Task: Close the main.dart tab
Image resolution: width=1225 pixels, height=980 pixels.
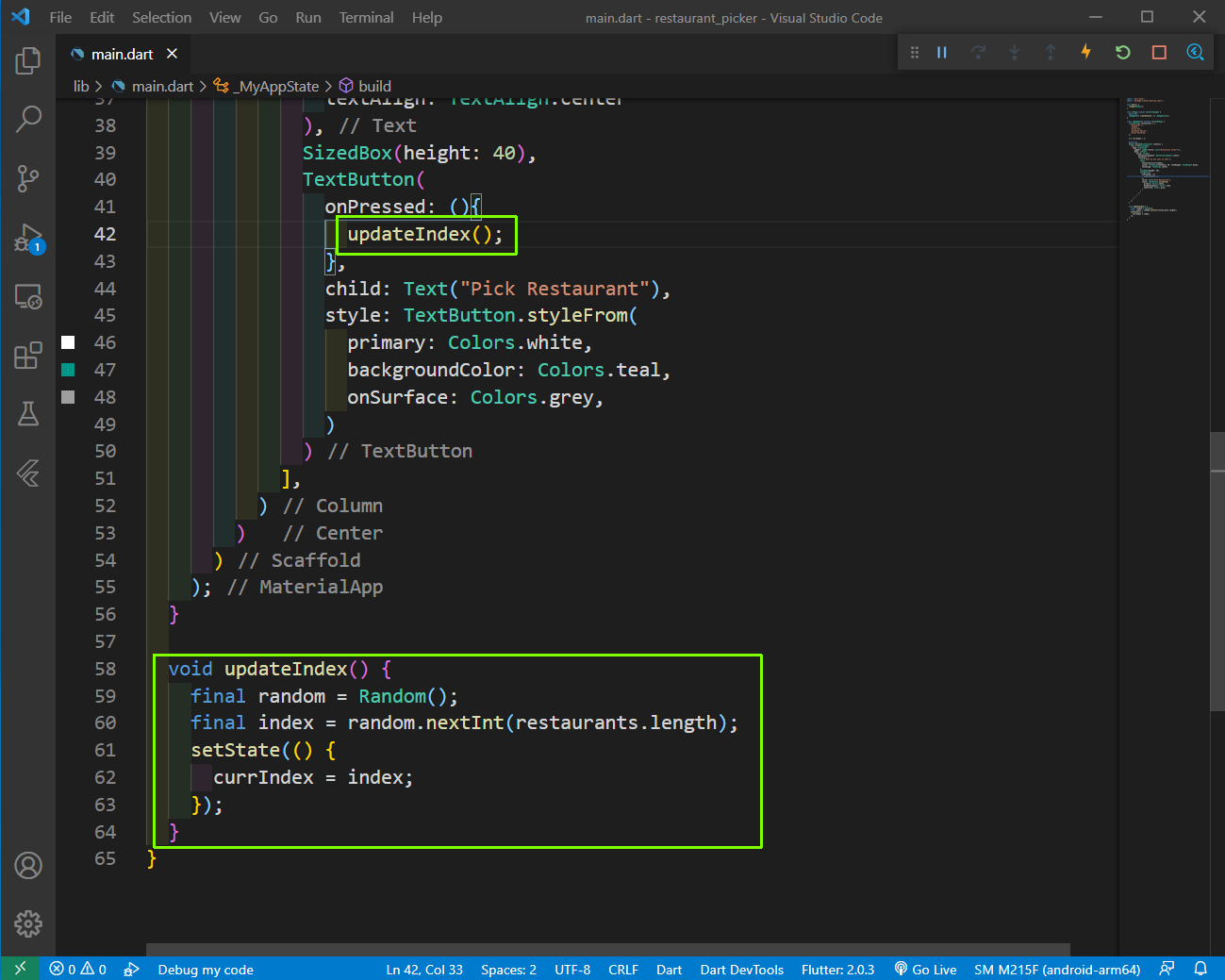Action: (172, 54)
